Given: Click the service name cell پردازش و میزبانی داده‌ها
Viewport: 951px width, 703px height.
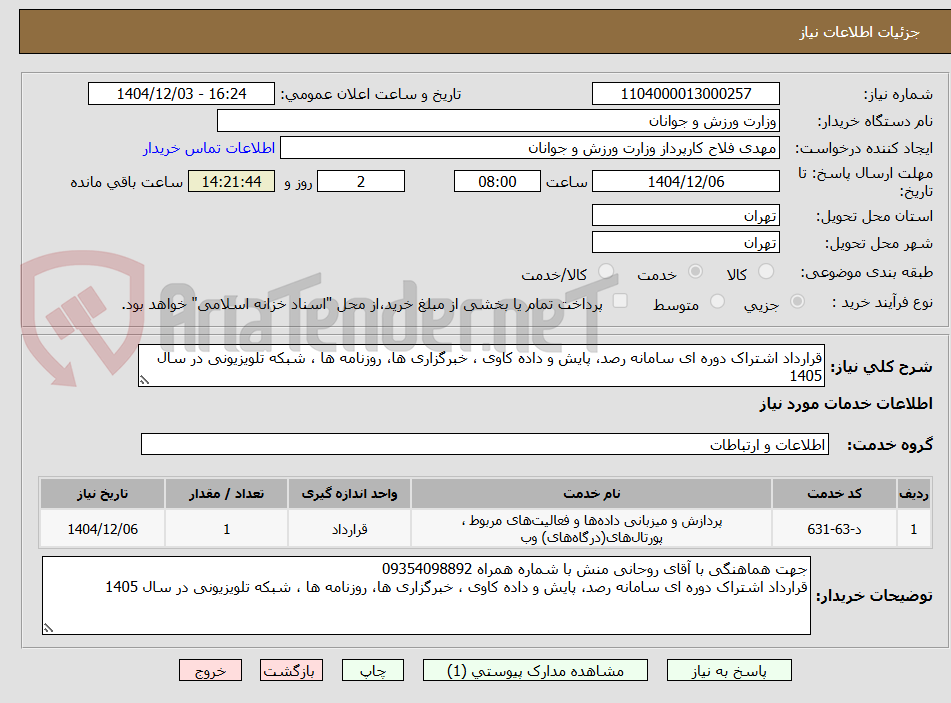Looking at the screenshot, I should pyautogui.click(x=591, y=529).
